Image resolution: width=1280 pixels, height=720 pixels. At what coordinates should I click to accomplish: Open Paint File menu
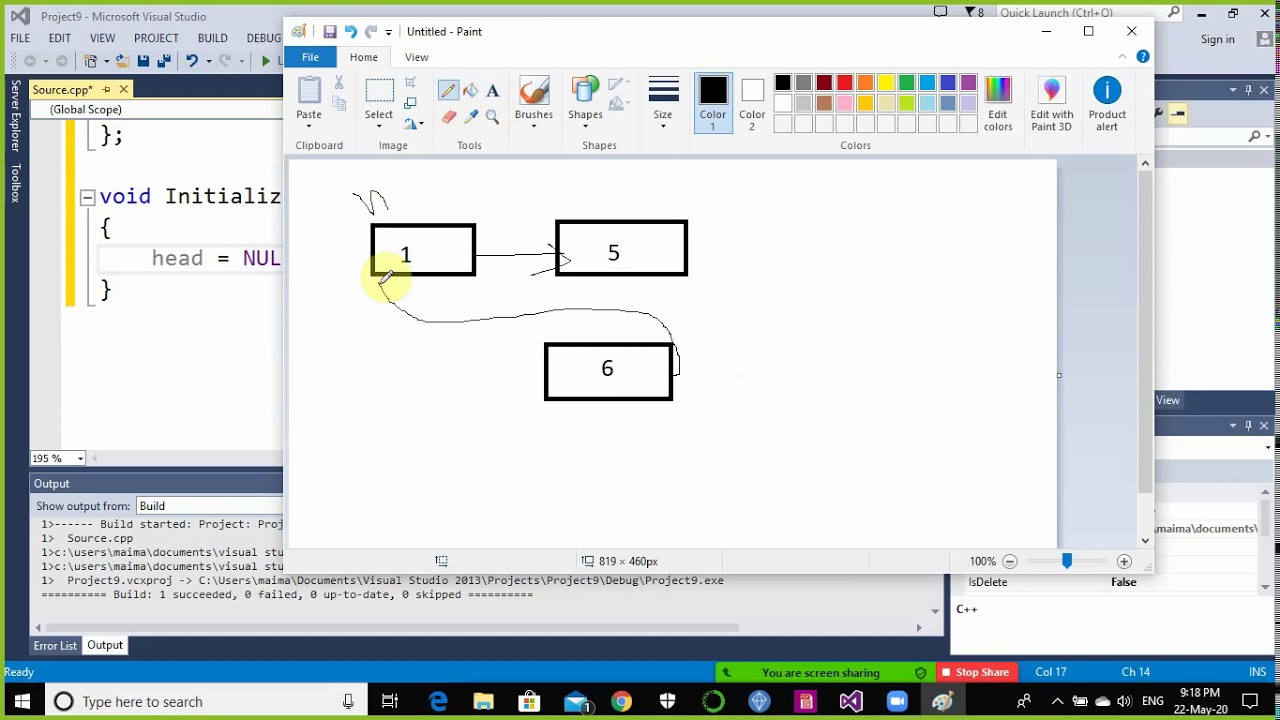[x=311, y=57]
